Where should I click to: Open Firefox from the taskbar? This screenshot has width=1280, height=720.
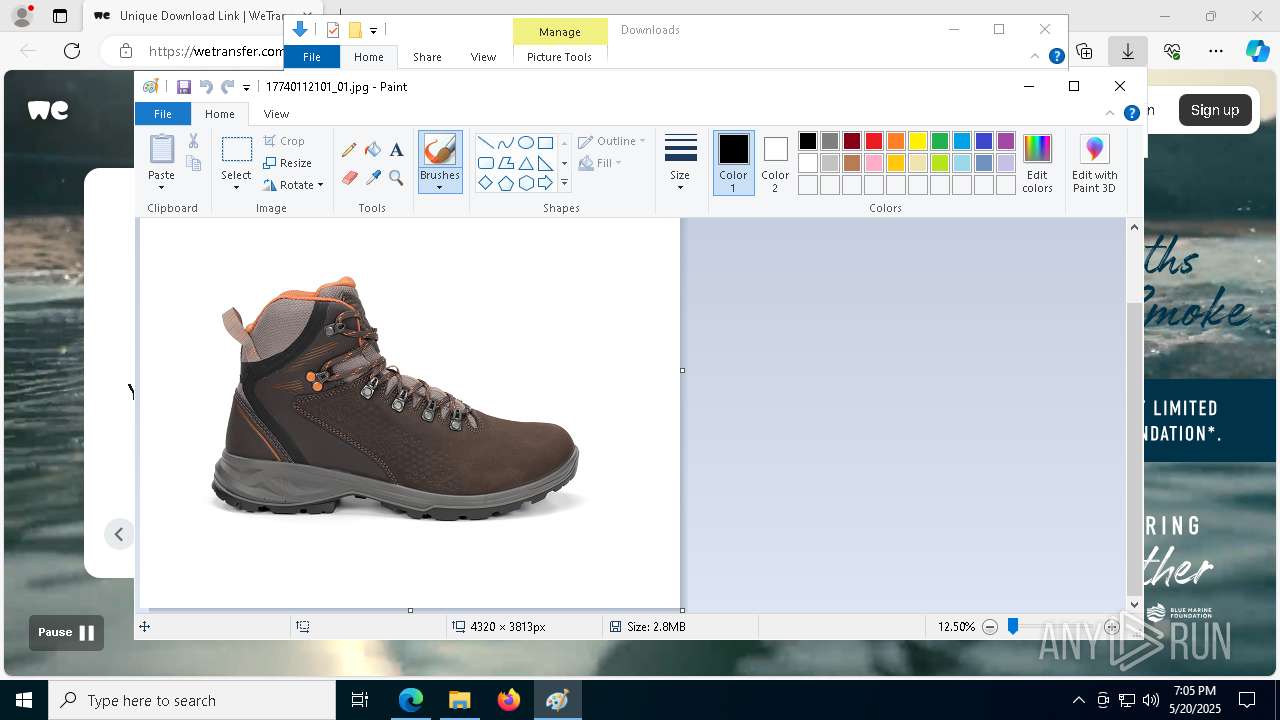pos(508,700)
